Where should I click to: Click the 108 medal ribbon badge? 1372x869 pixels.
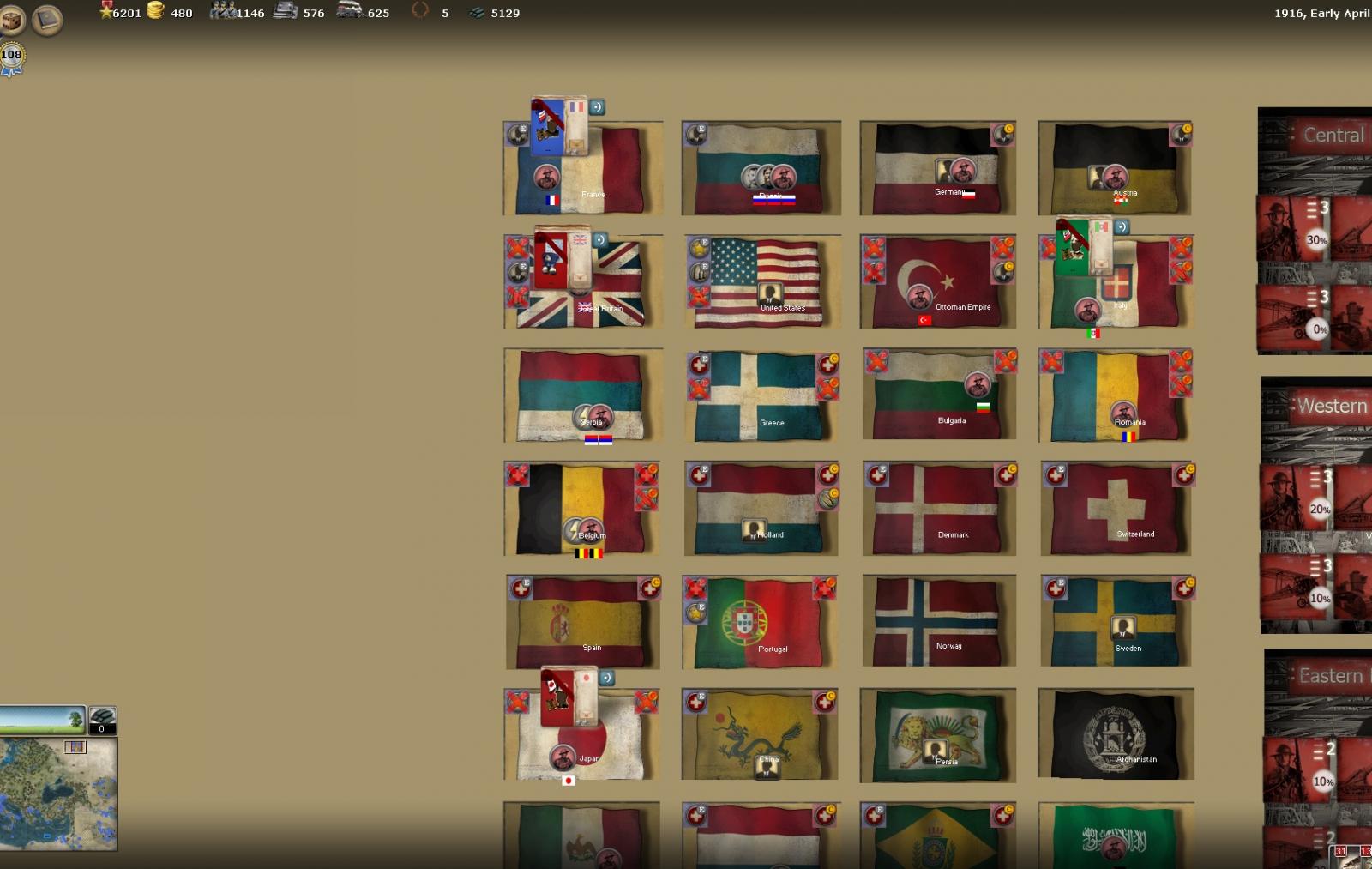tap(11, 58)
